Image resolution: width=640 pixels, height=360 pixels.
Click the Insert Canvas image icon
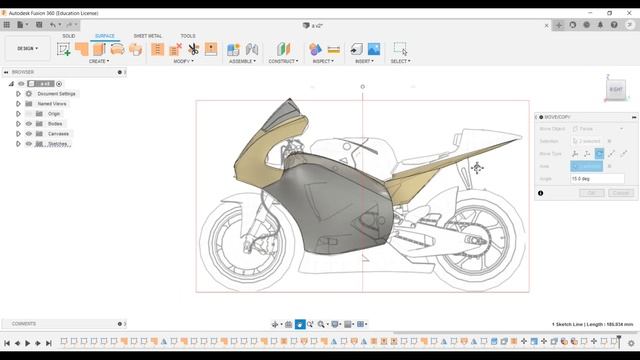click(374, 49)
